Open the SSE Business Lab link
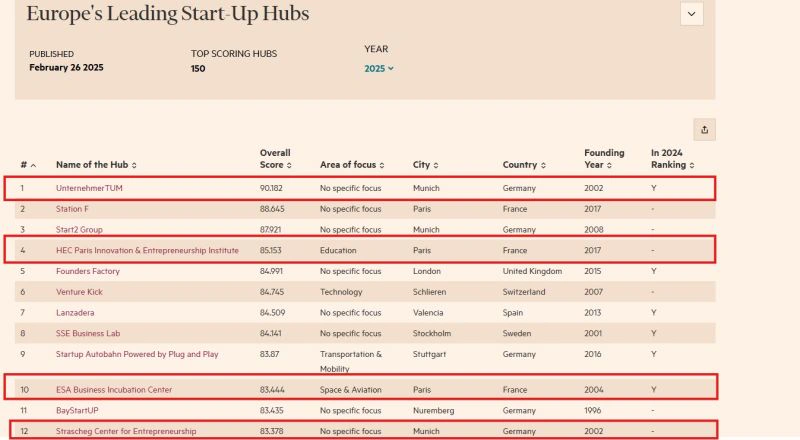Screen dimensions: 800x440 [x=89, y=333]
